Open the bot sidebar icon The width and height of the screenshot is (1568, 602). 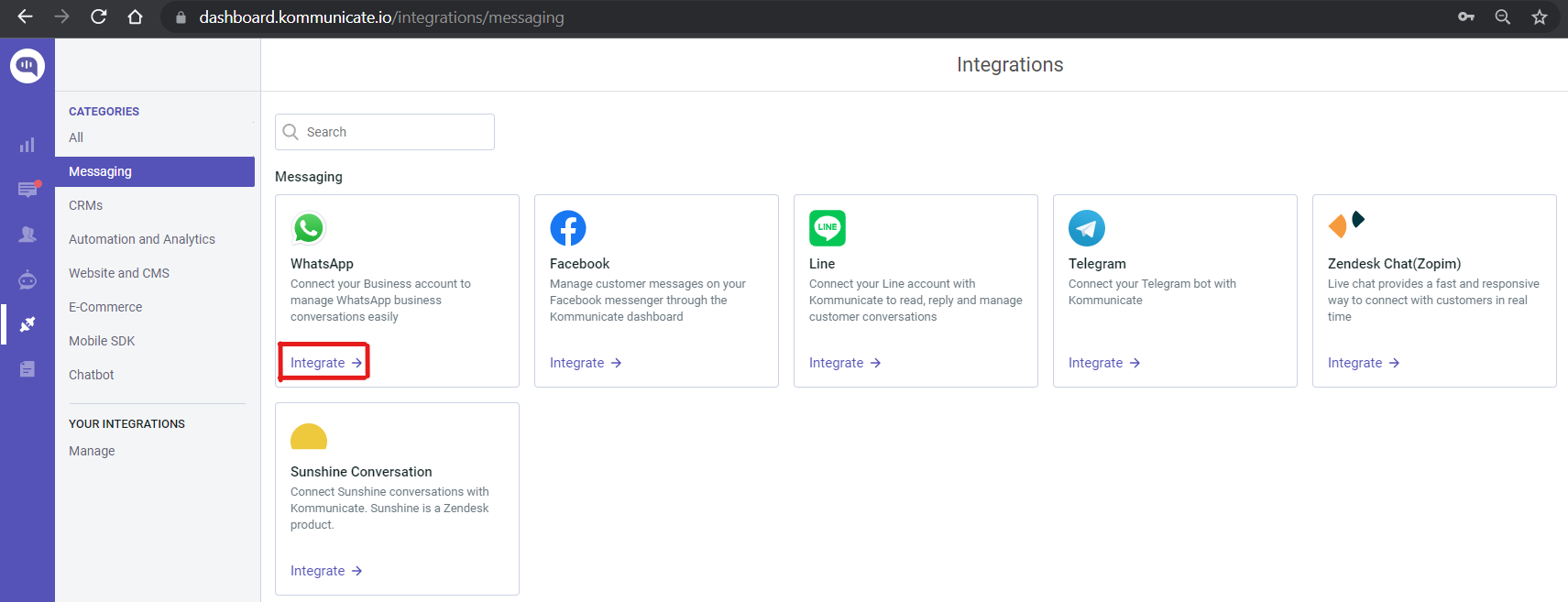coord(27,279)
